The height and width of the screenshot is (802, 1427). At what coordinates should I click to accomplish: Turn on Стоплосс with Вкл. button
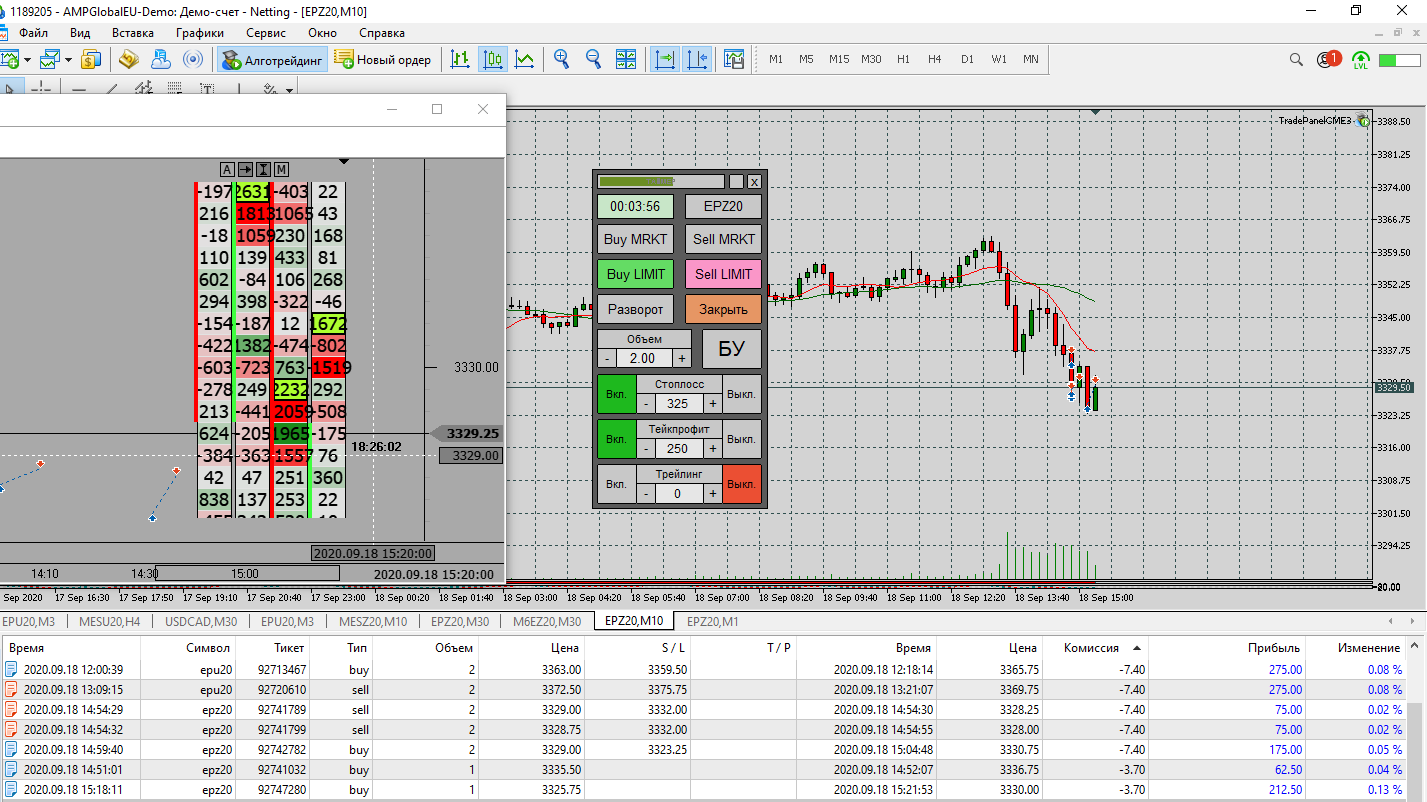616,394
